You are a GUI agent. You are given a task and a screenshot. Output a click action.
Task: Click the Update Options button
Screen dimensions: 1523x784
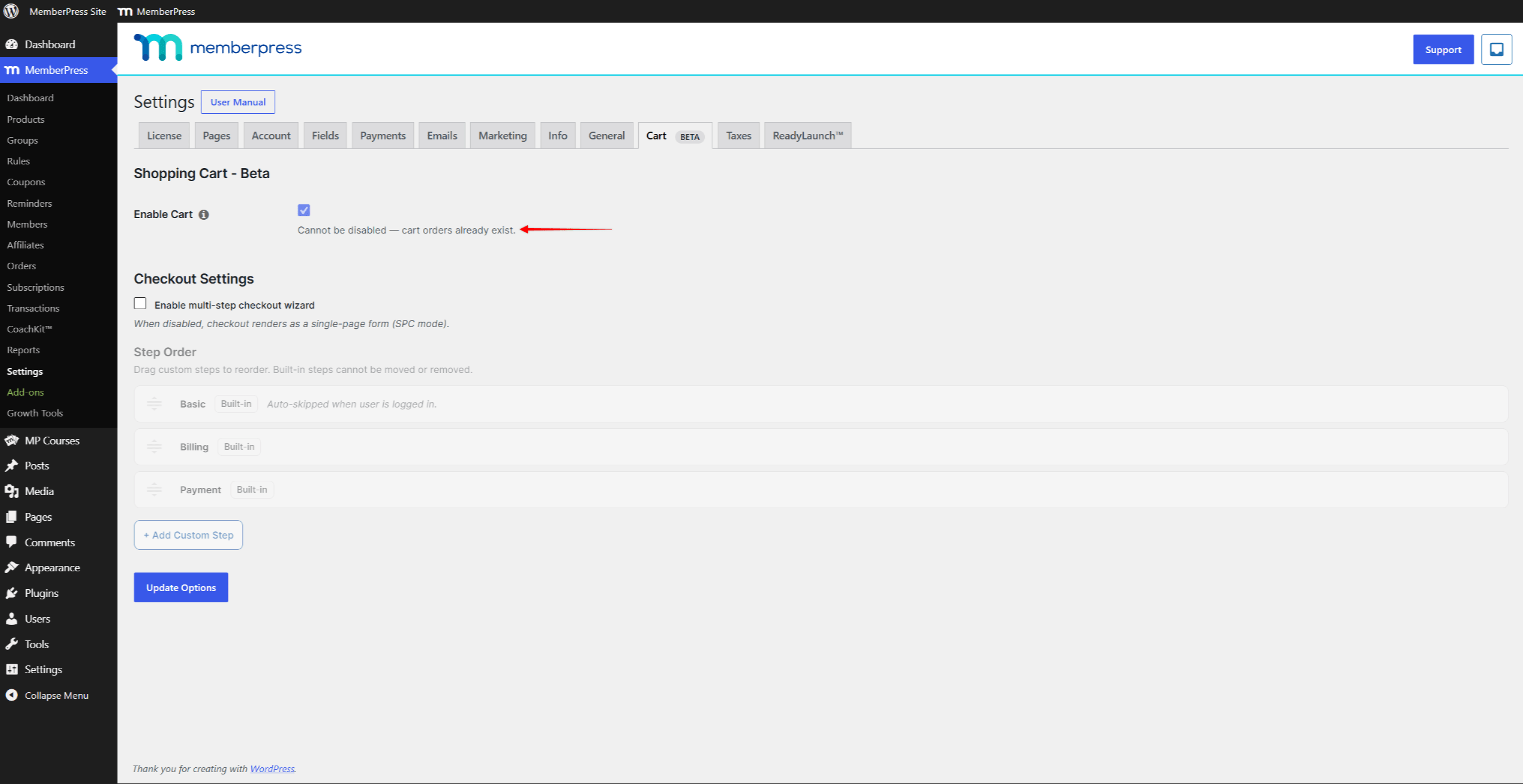point(181,587)
